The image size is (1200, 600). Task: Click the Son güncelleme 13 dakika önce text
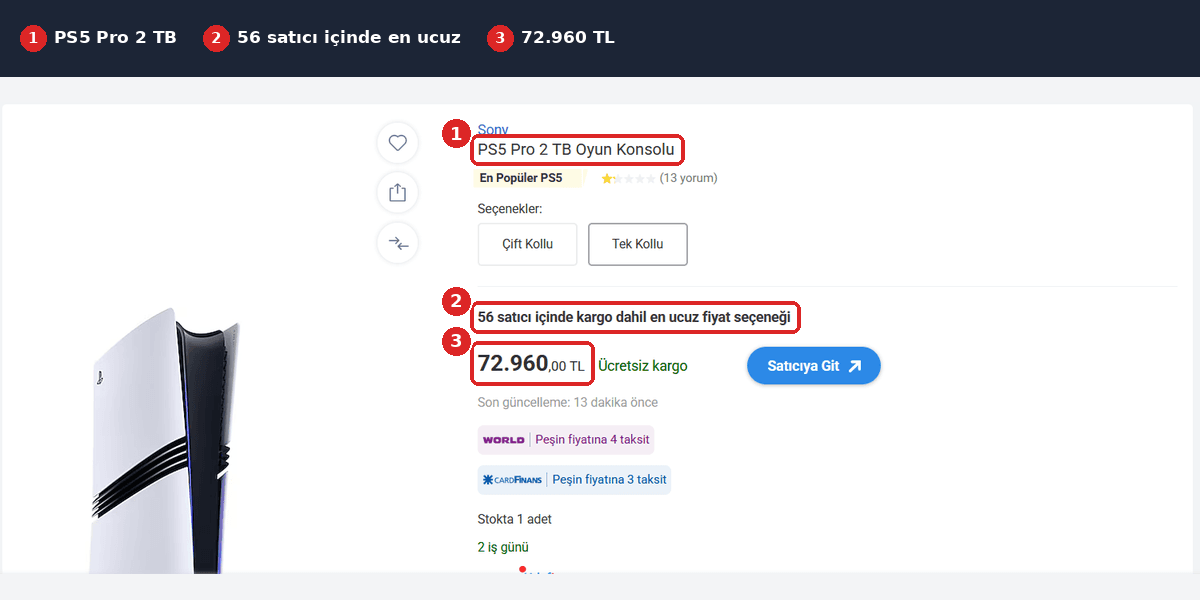(568, 402)
